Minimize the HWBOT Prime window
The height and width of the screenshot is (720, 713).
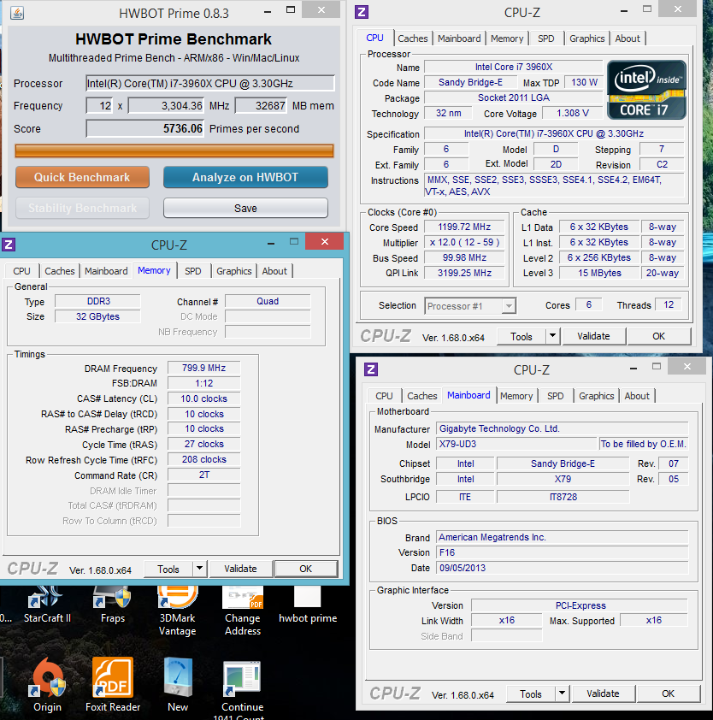268,12
